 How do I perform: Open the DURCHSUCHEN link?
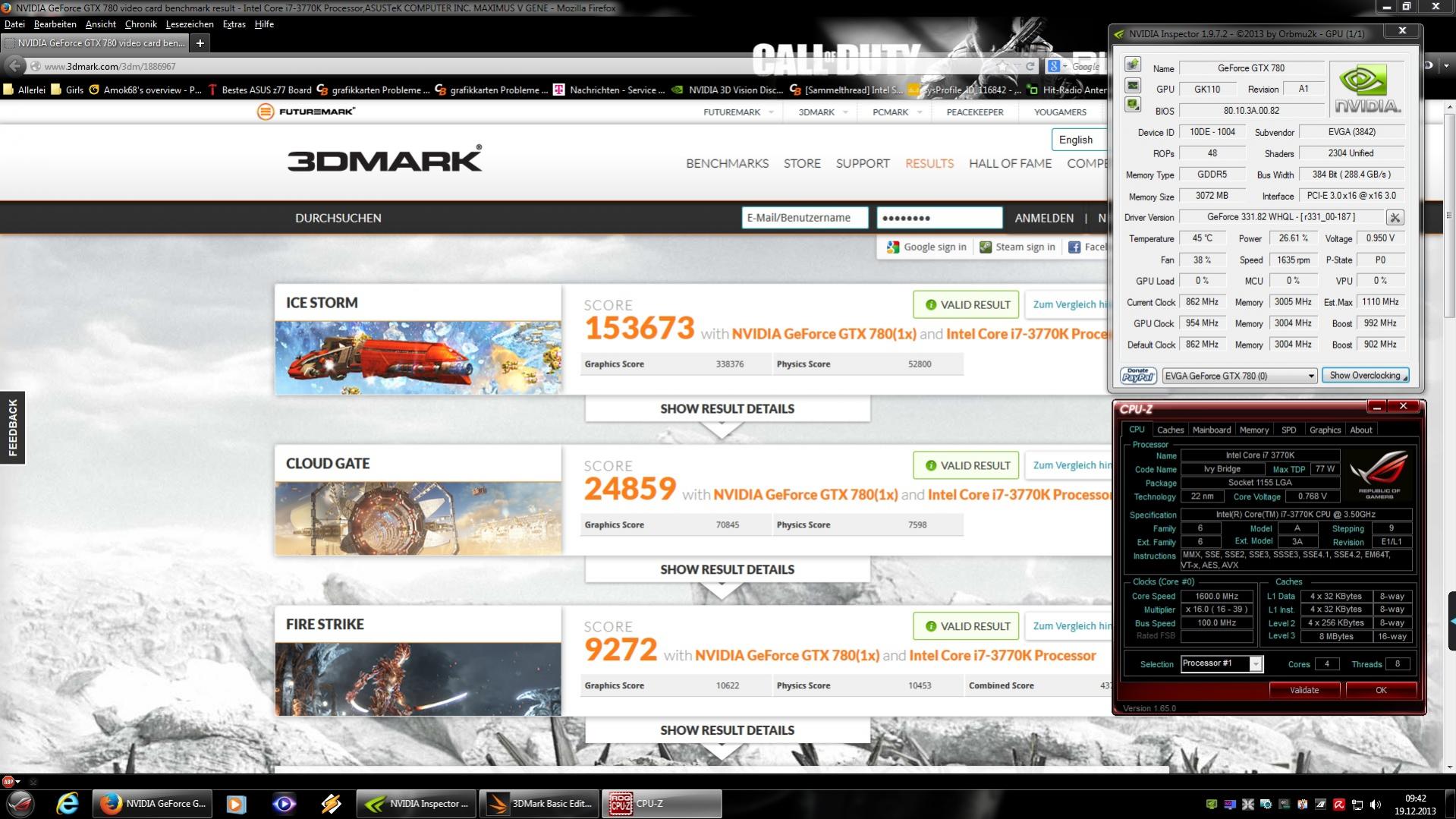point(338,218)
